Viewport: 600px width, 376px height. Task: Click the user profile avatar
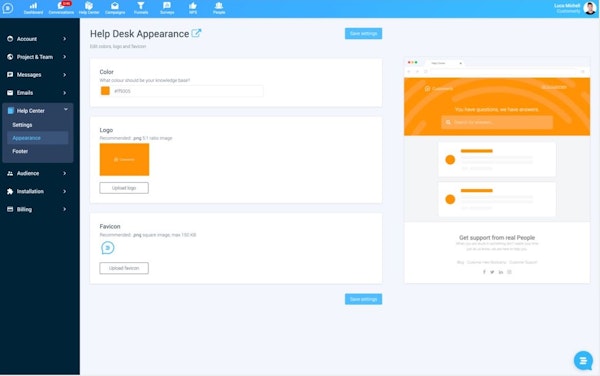590,8
